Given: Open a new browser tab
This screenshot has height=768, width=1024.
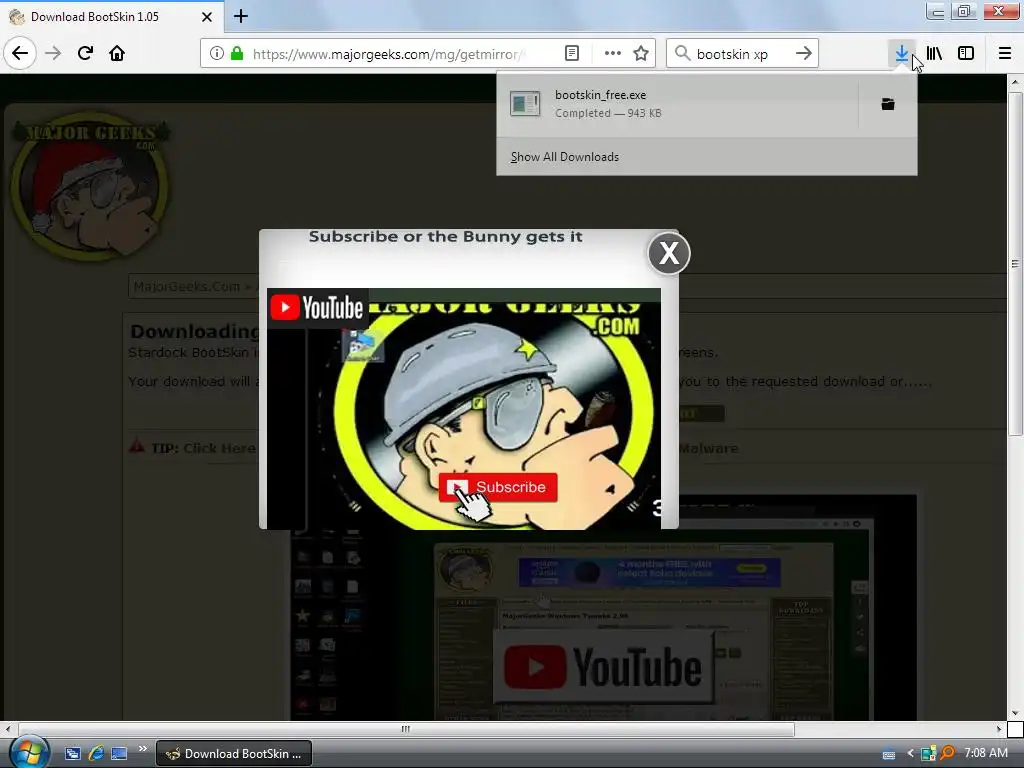Looking at the screenshot, I should point(241,16).
